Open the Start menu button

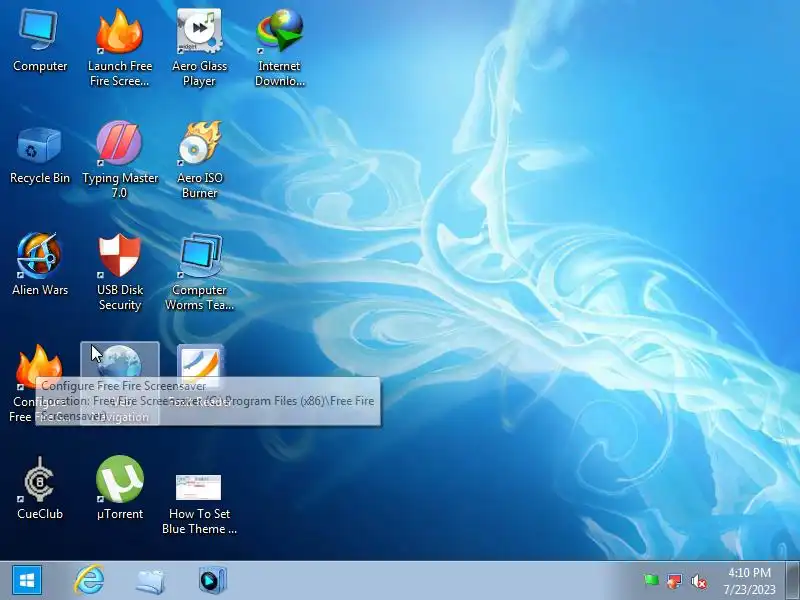(x=27, y=580)
